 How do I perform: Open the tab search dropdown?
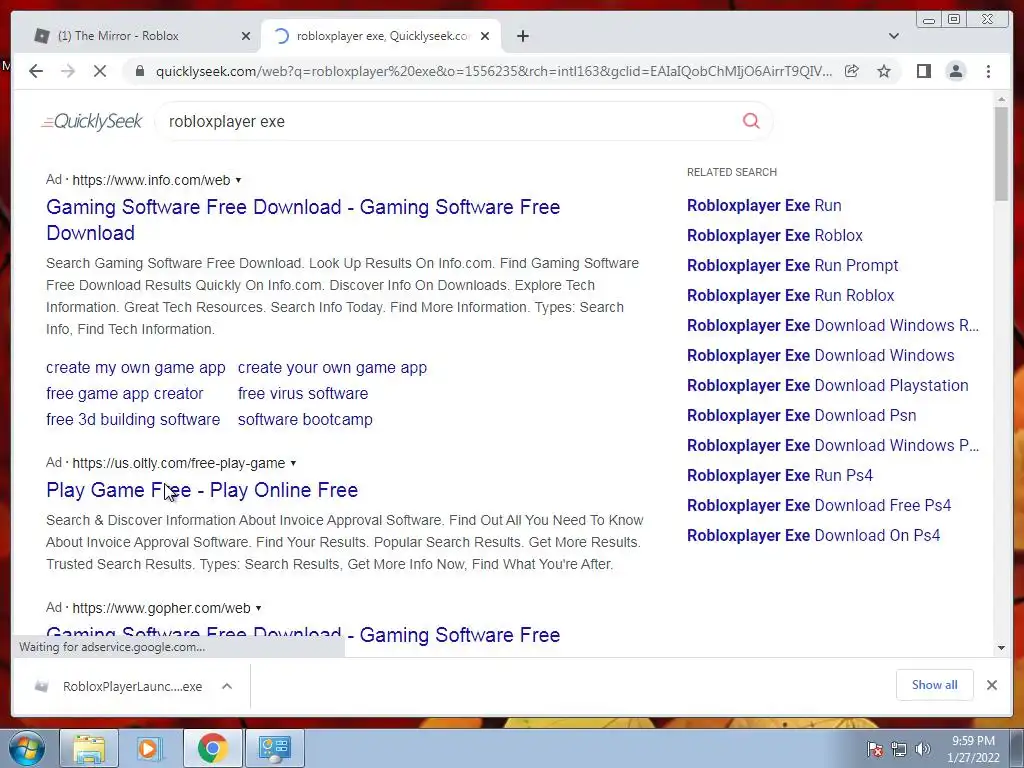pyautogui.click(x=894, y=36)
